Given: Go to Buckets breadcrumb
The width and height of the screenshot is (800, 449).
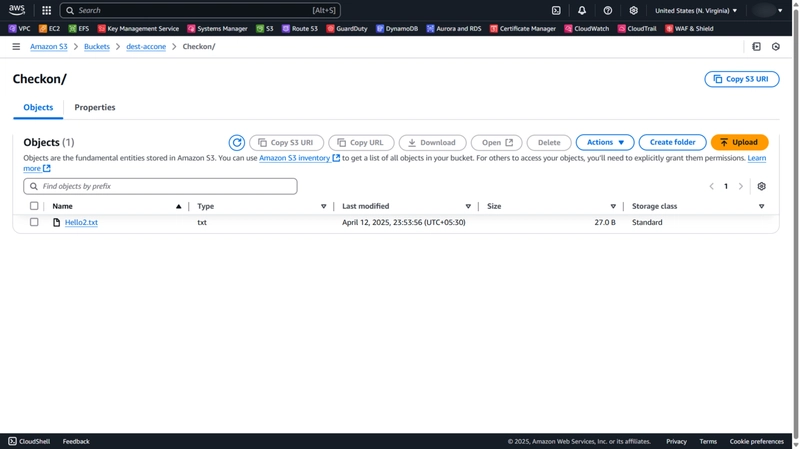Looking at the screenshot, I should coord(97,46).
